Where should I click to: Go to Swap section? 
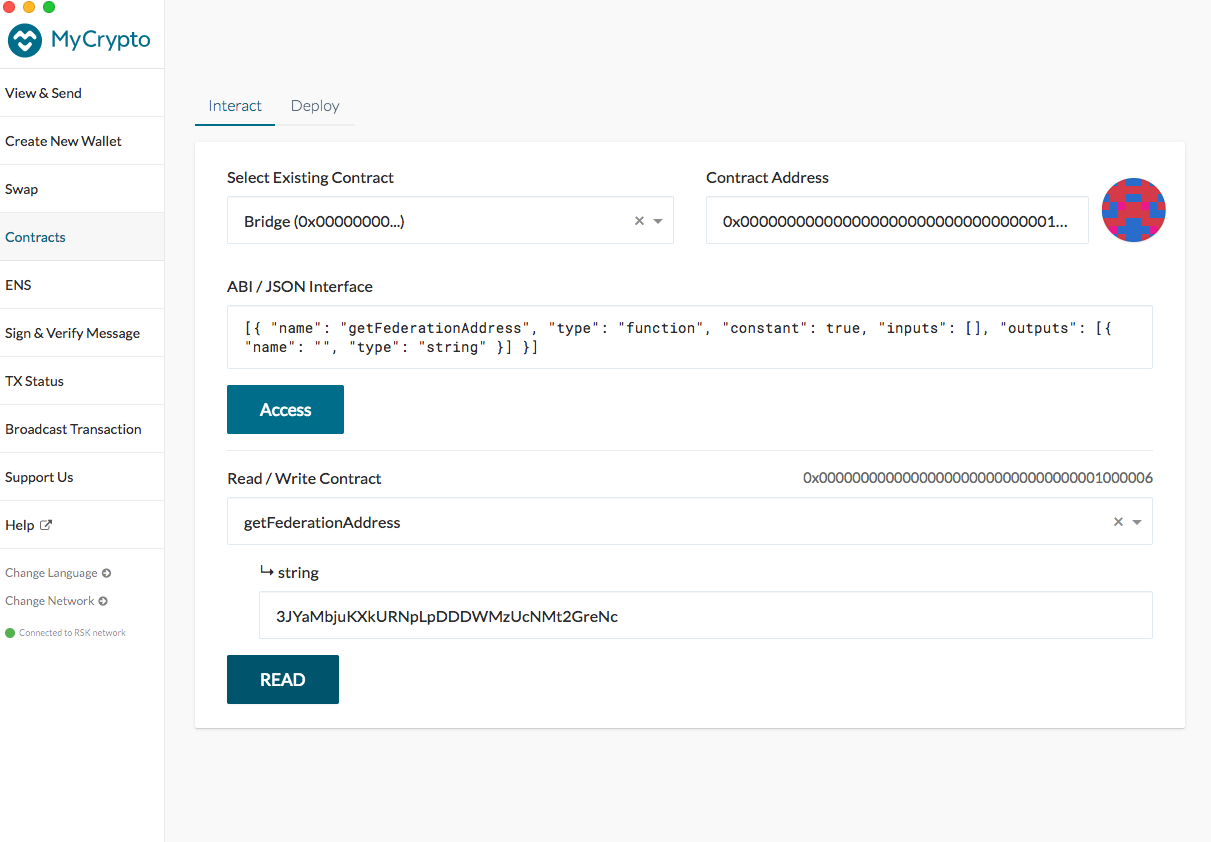point(82,189)
